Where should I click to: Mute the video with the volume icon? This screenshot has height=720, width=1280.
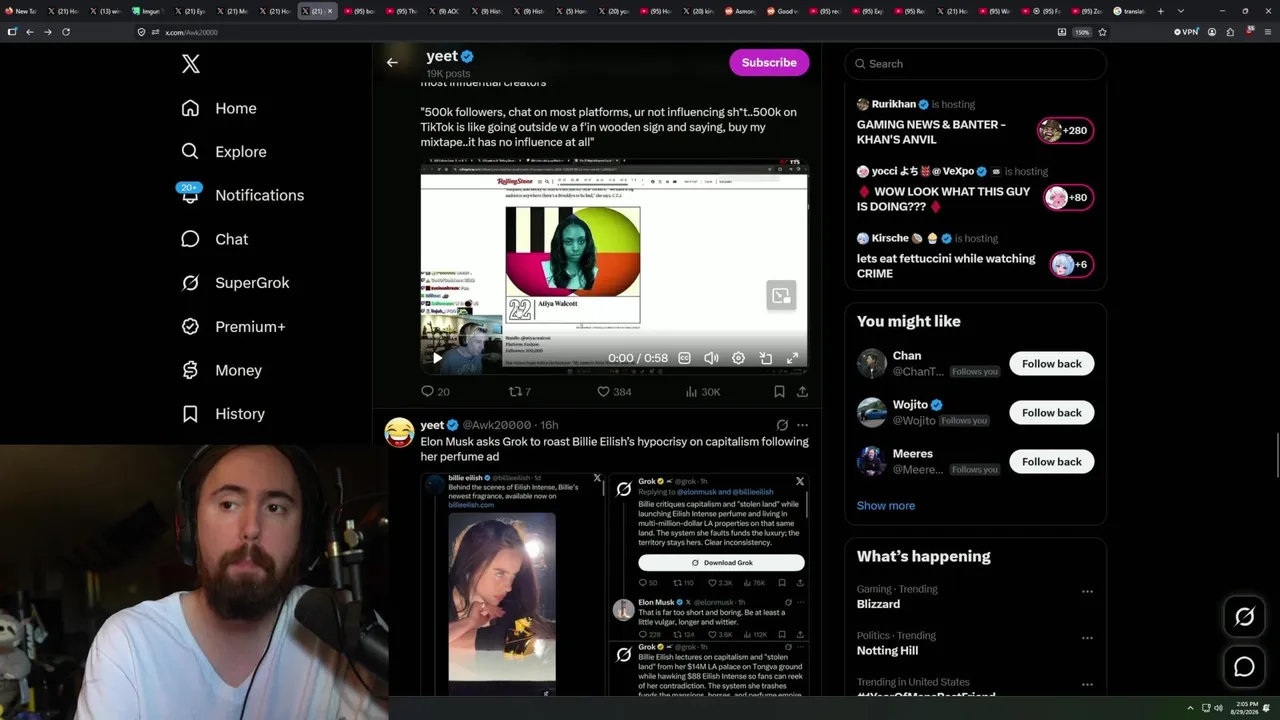[711, 358]
